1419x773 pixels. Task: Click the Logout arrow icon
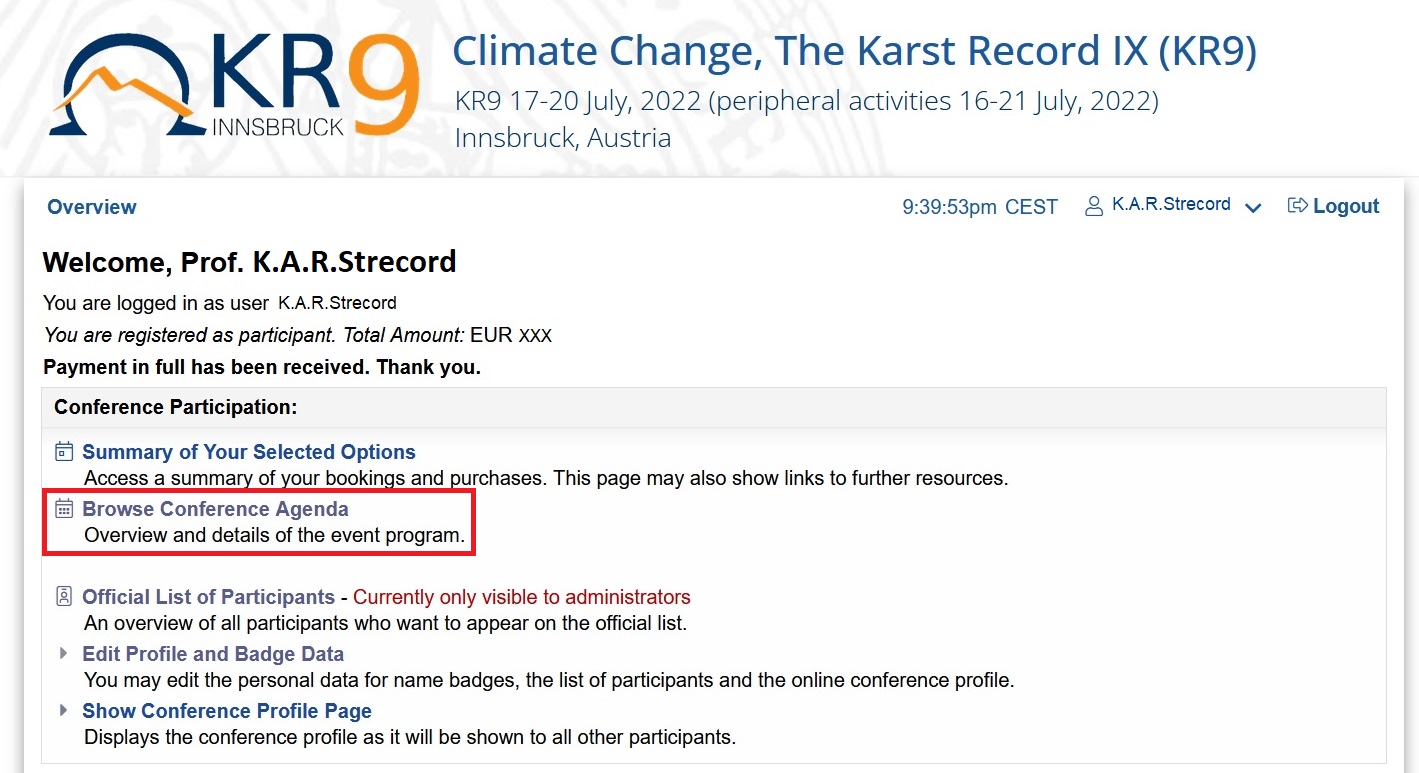click(x=1298, y=206)
